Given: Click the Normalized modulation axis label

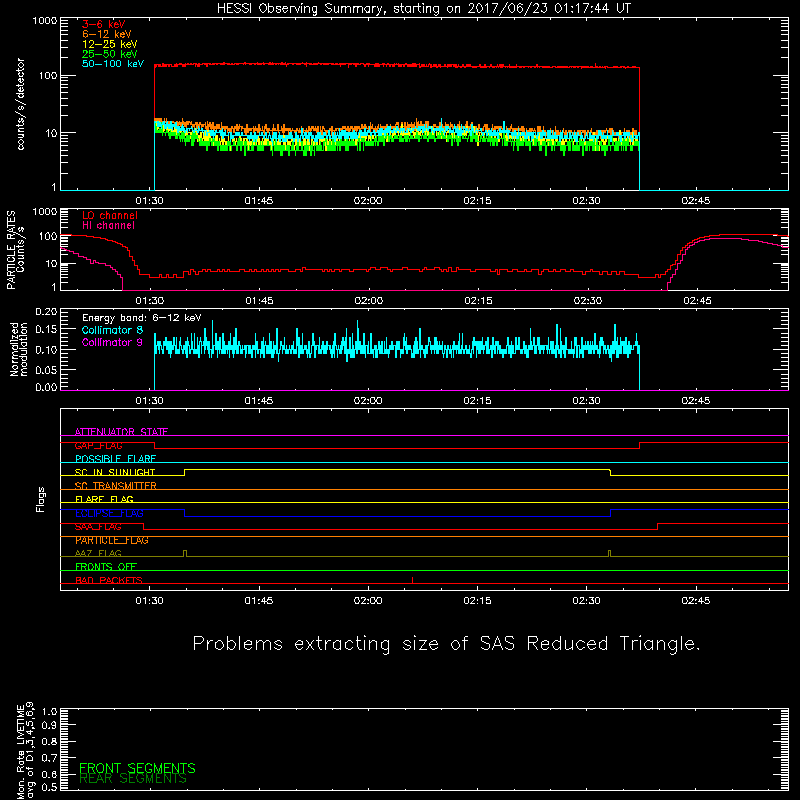Looking at the screenshot, I should 19,349.
